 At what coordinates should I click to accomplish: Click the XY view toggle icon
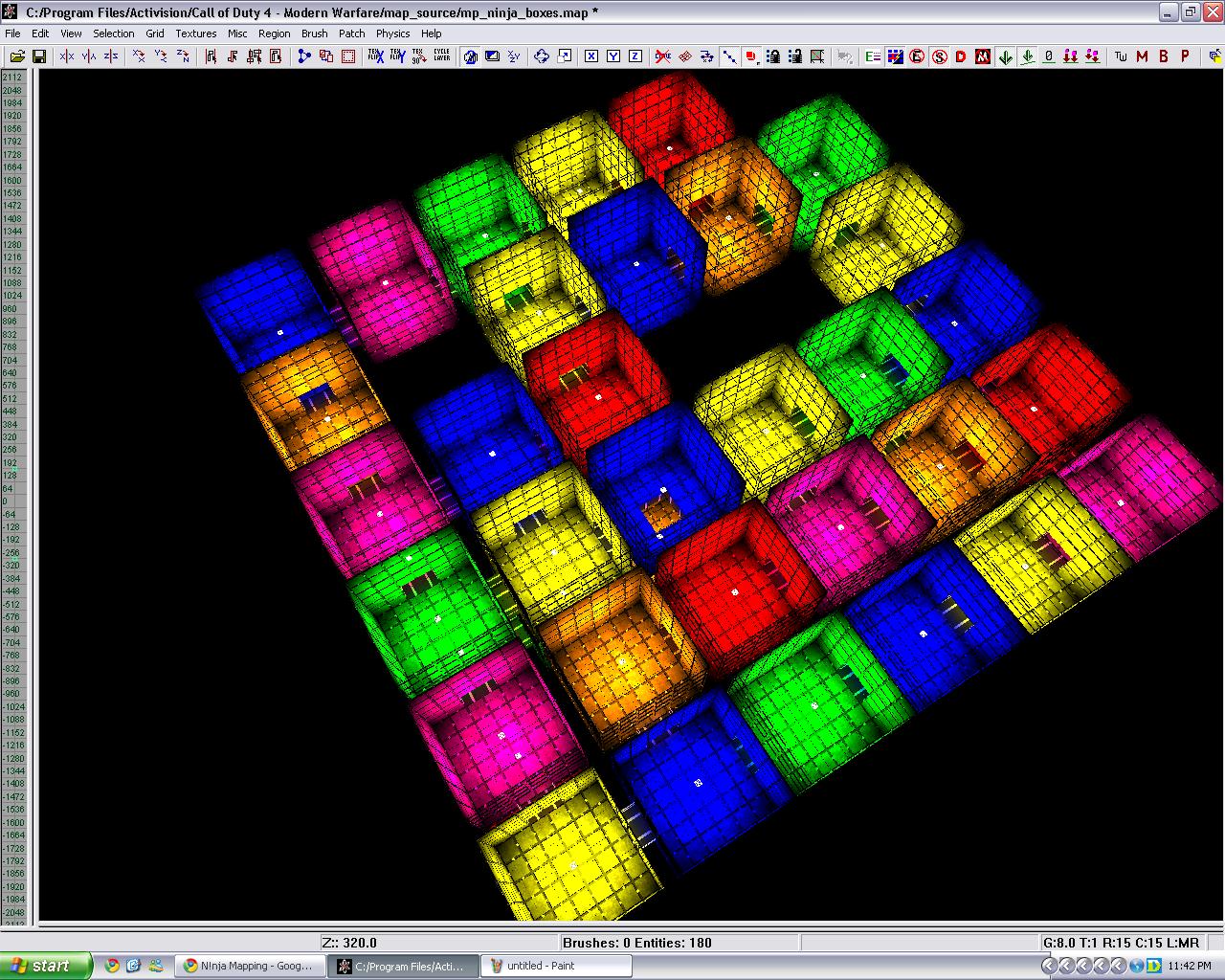click(x=514, y=56)
